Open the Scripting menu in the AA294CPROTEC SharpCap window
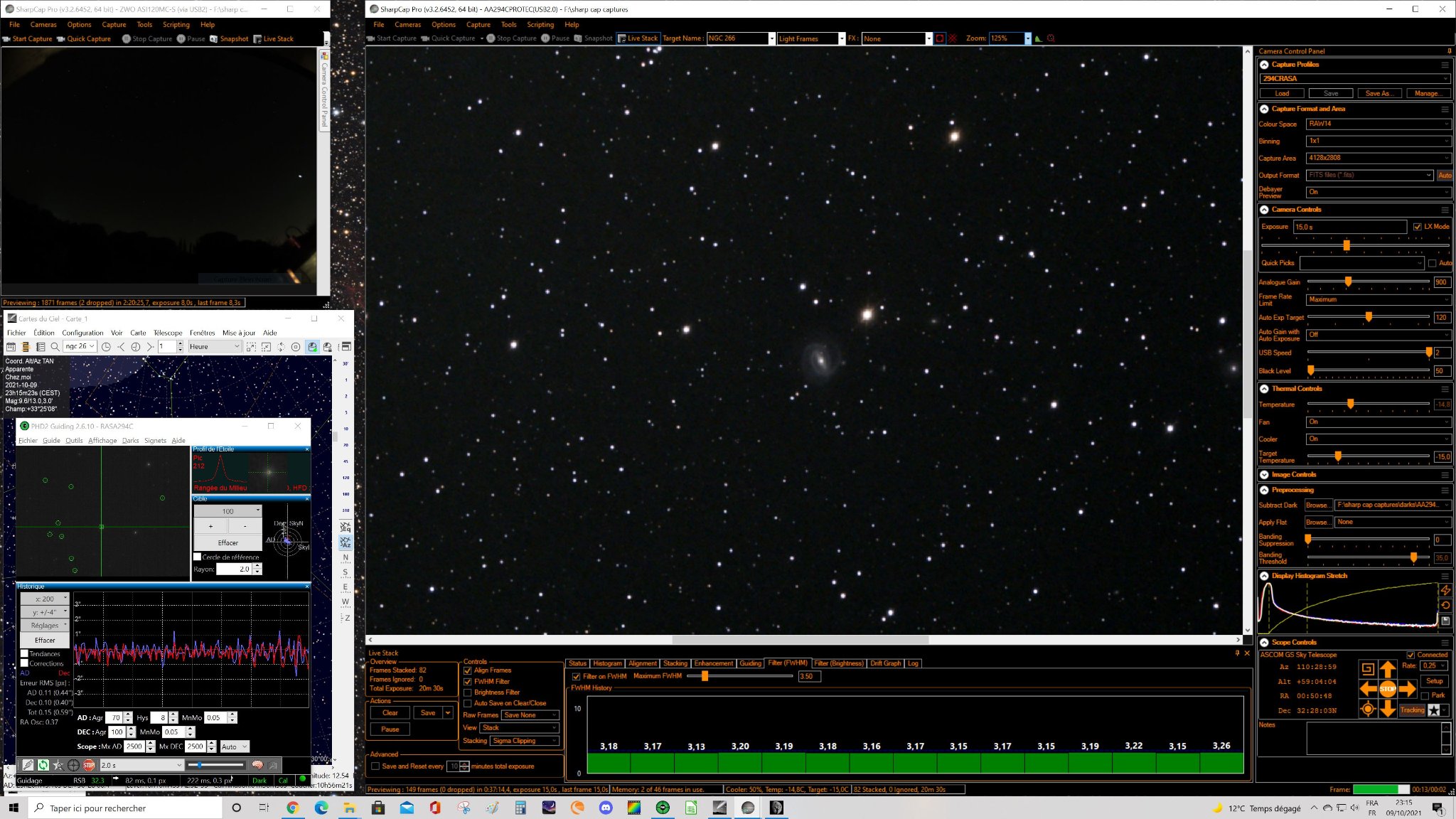The image size is (1456, 819). [x=540, y=25]
